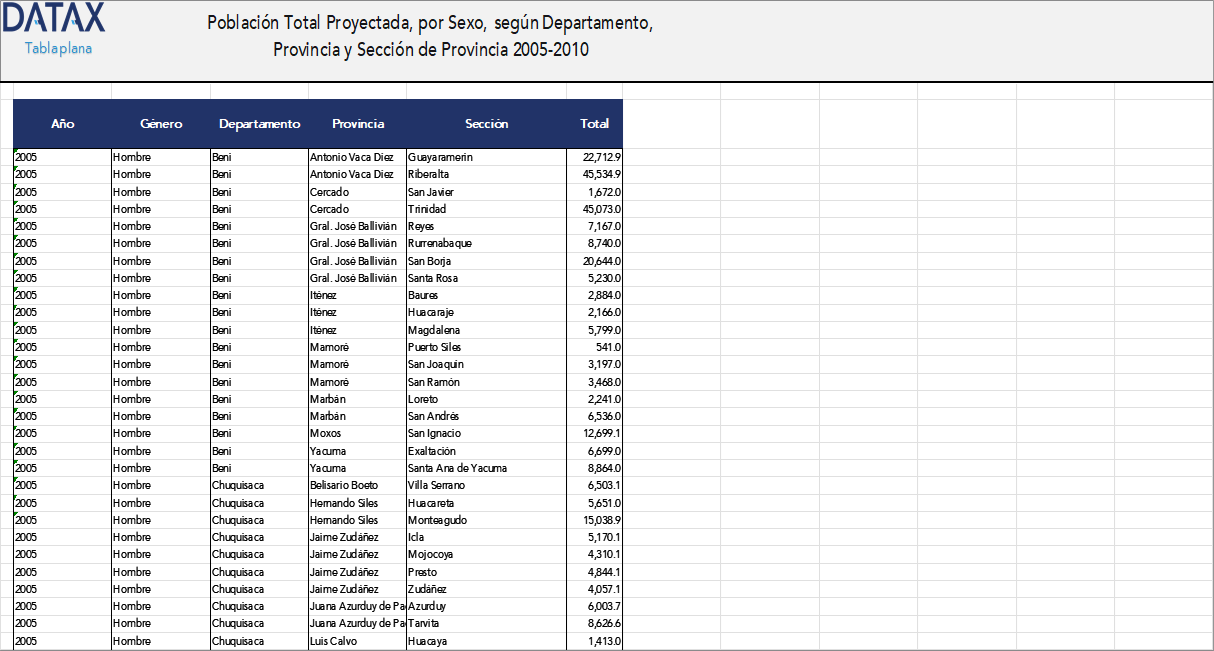Click the DATAX logo
This screenshot has height=651, width=1214.
coord(55,18)
